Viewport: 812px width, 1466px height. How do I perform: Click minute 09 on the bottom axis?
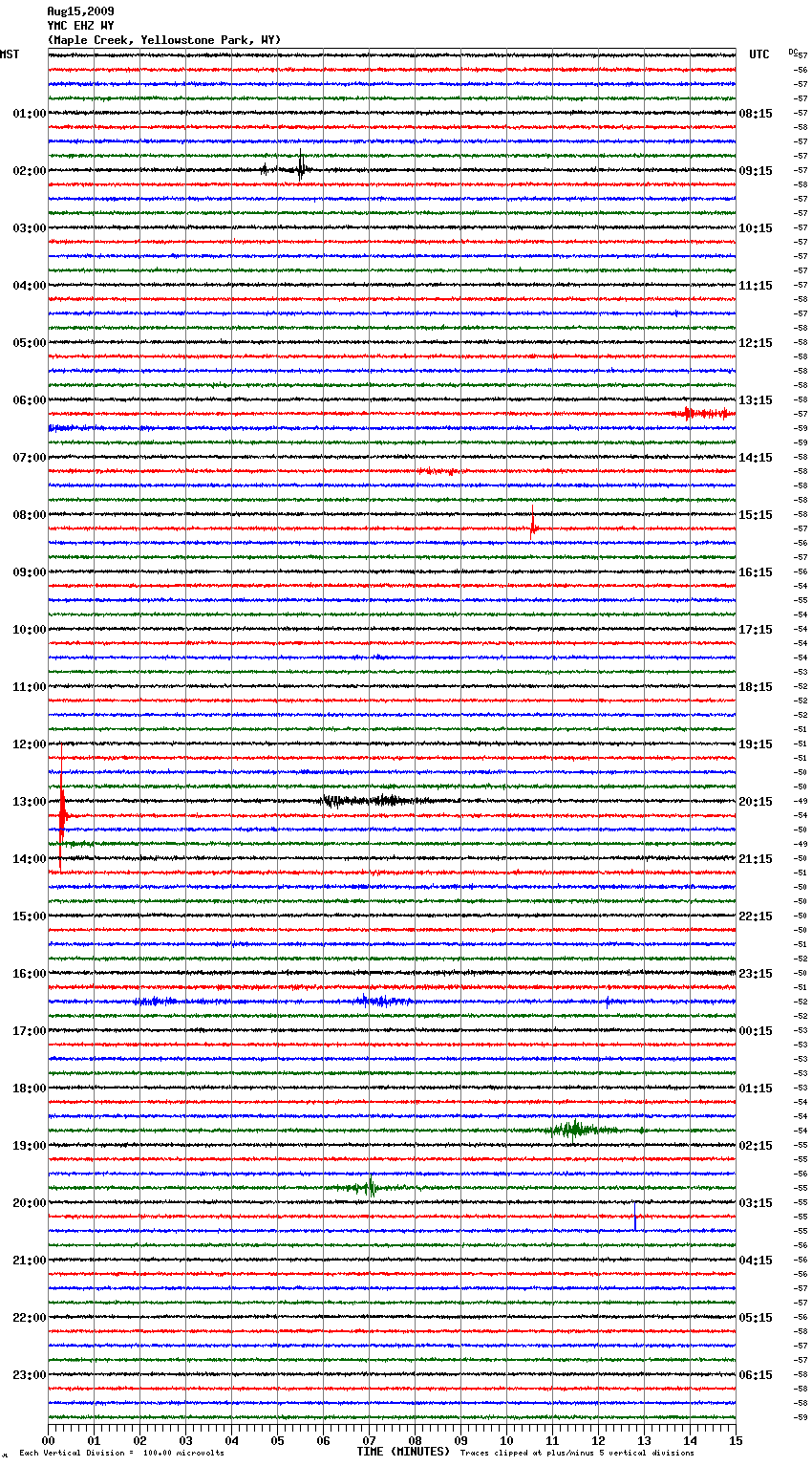(x=460, y=1440)
